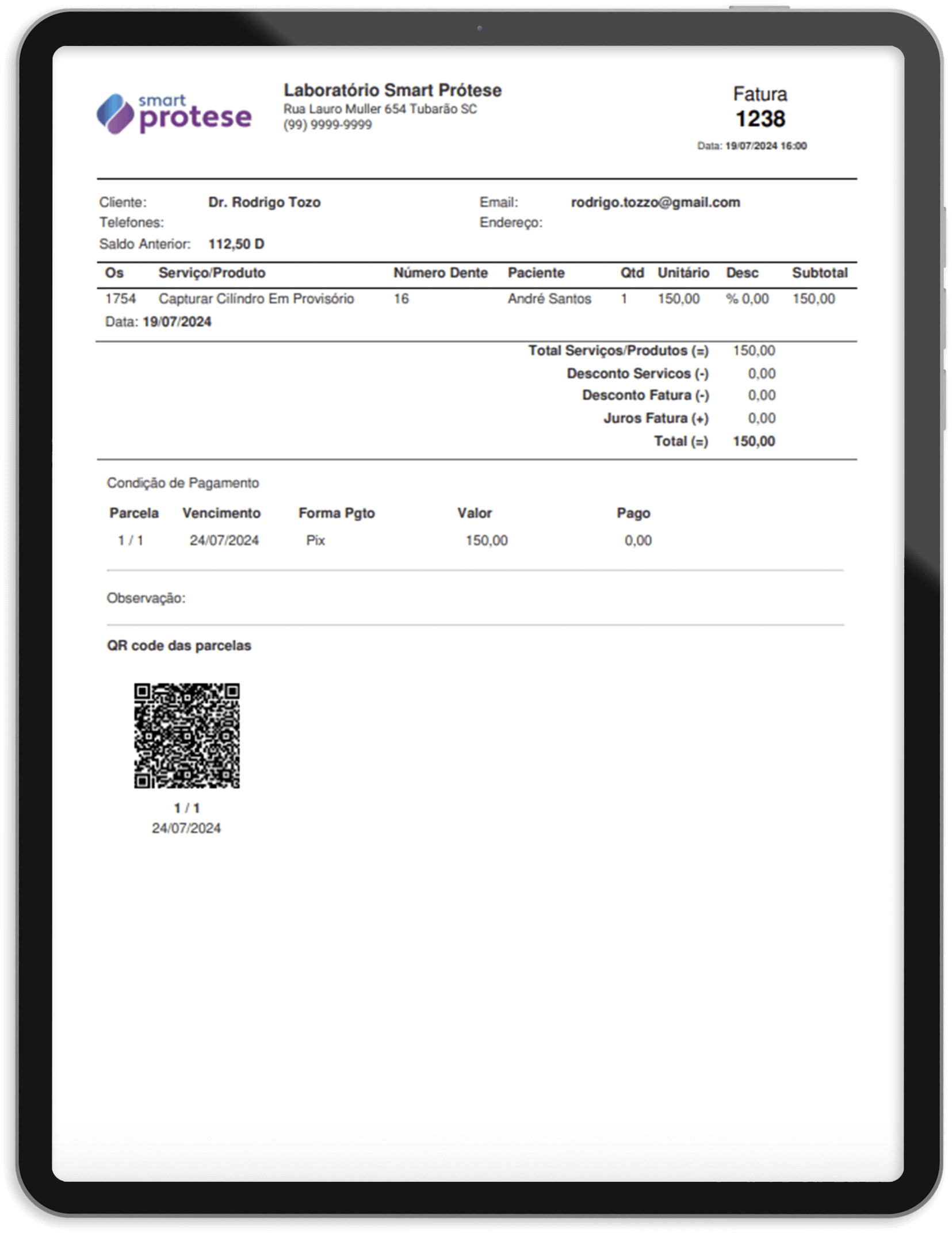Select service order number 1754

click(x=120, y=298)
